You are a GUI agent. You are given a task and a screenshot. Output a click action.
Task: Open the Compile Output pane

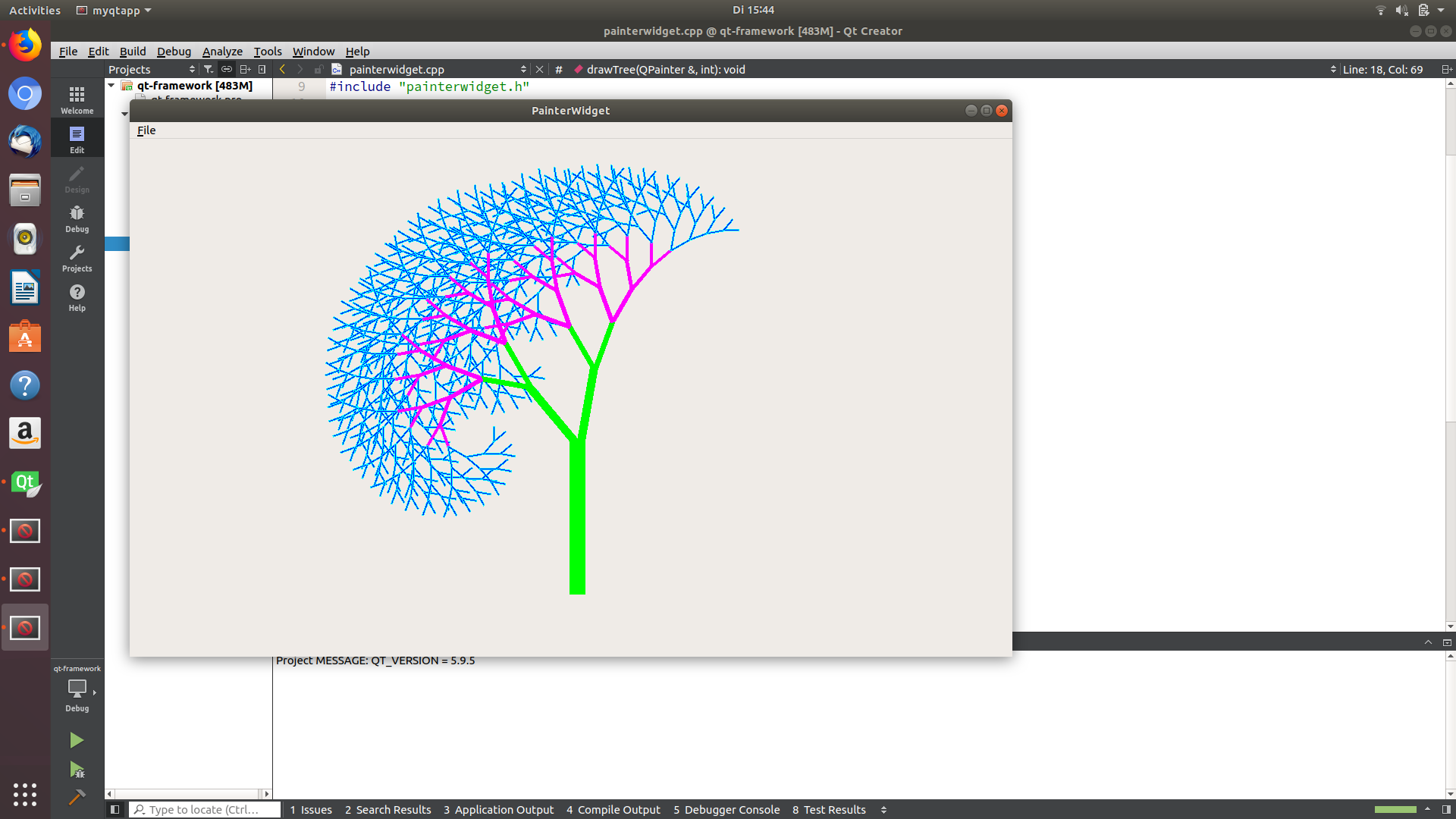[613, 809]
